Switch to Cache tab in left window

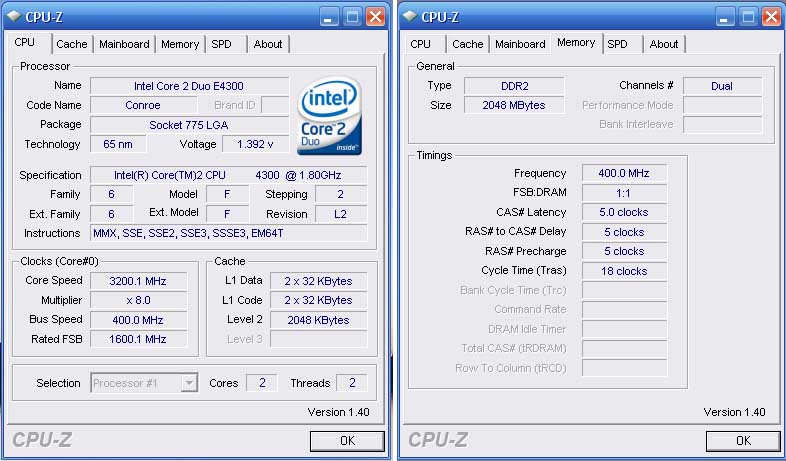click(x=72, y=44)
